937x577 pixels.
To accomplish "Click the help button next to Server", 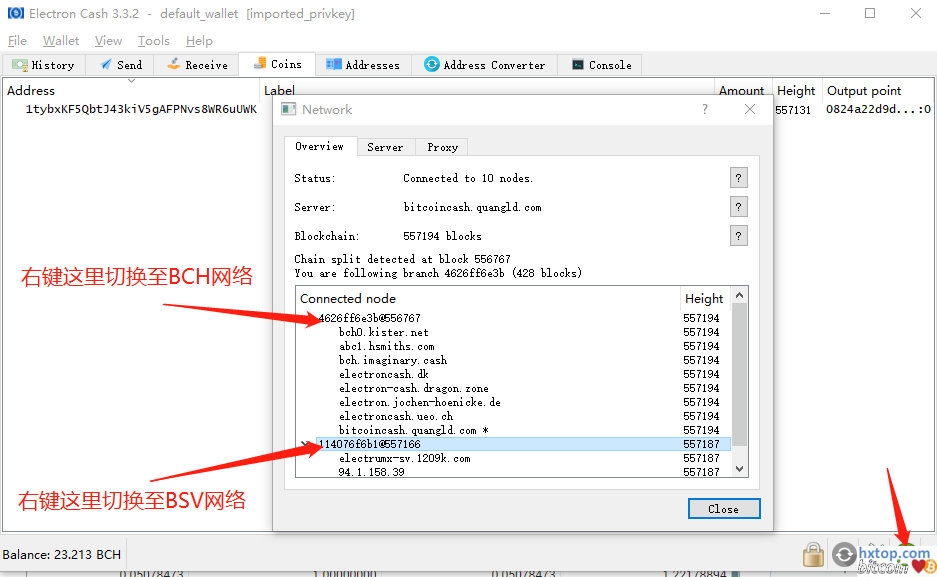I will click(x=739, y=207).
